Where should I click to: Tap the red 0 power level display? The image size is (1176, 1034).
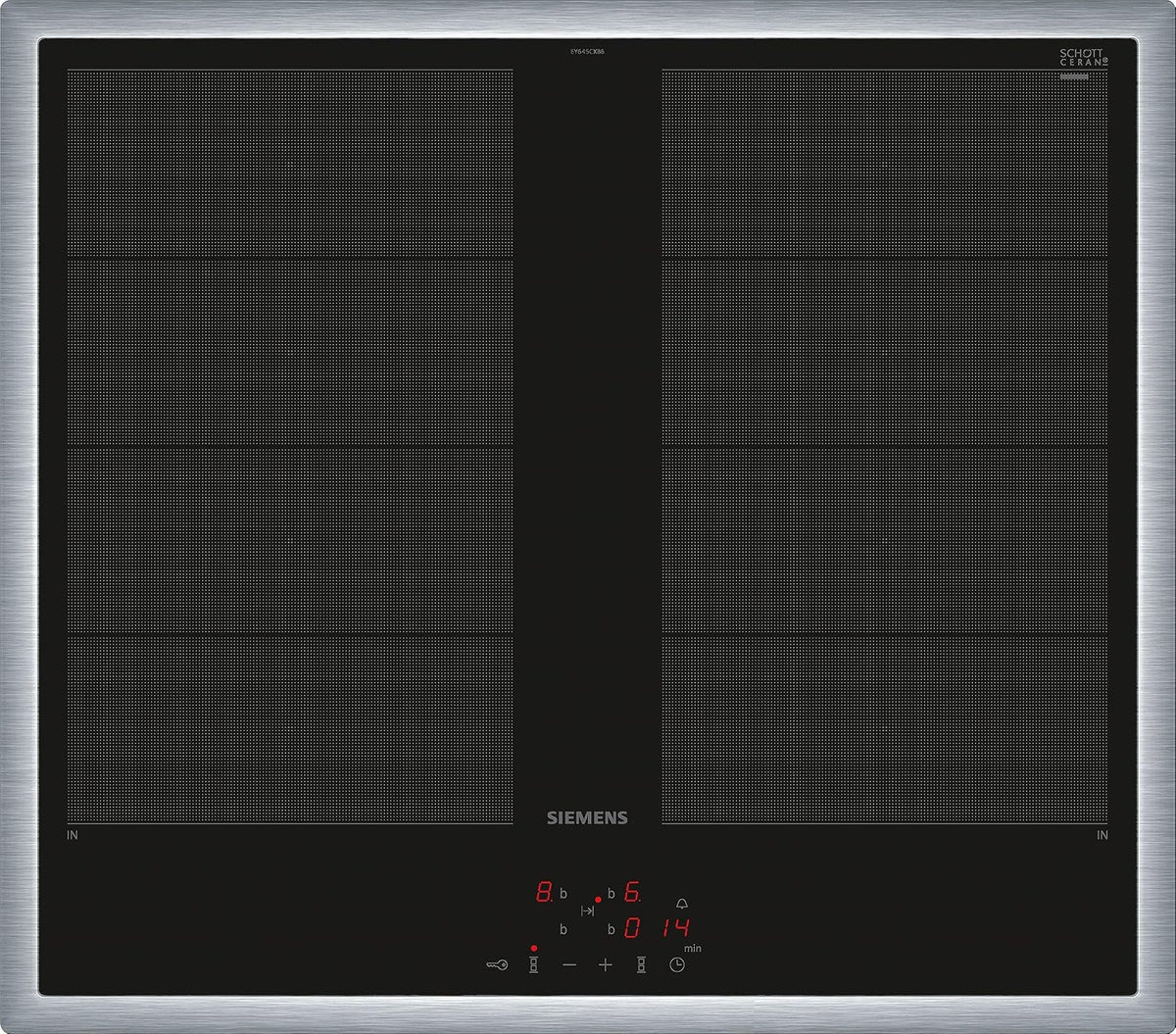click(633, 928)
